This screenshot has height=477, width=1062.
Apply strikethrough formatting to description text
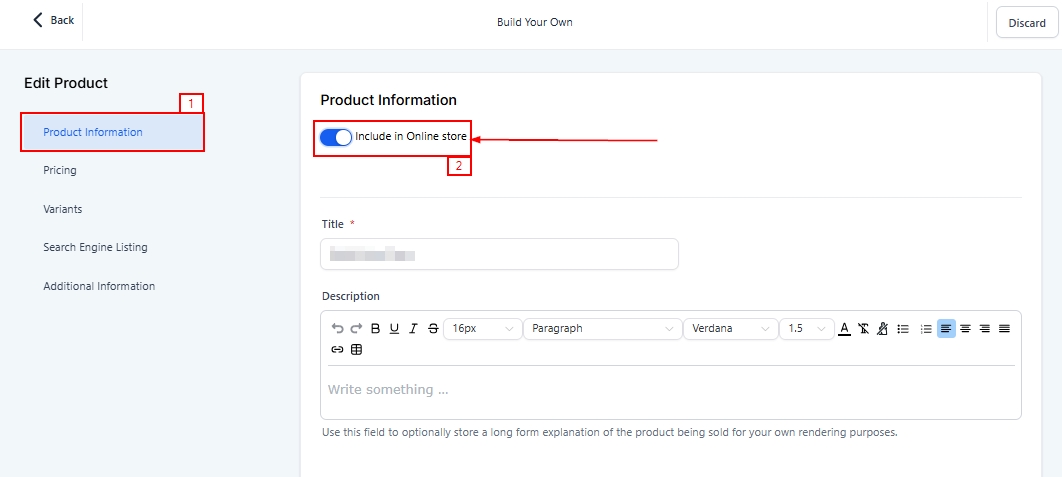tap(432, 328)
